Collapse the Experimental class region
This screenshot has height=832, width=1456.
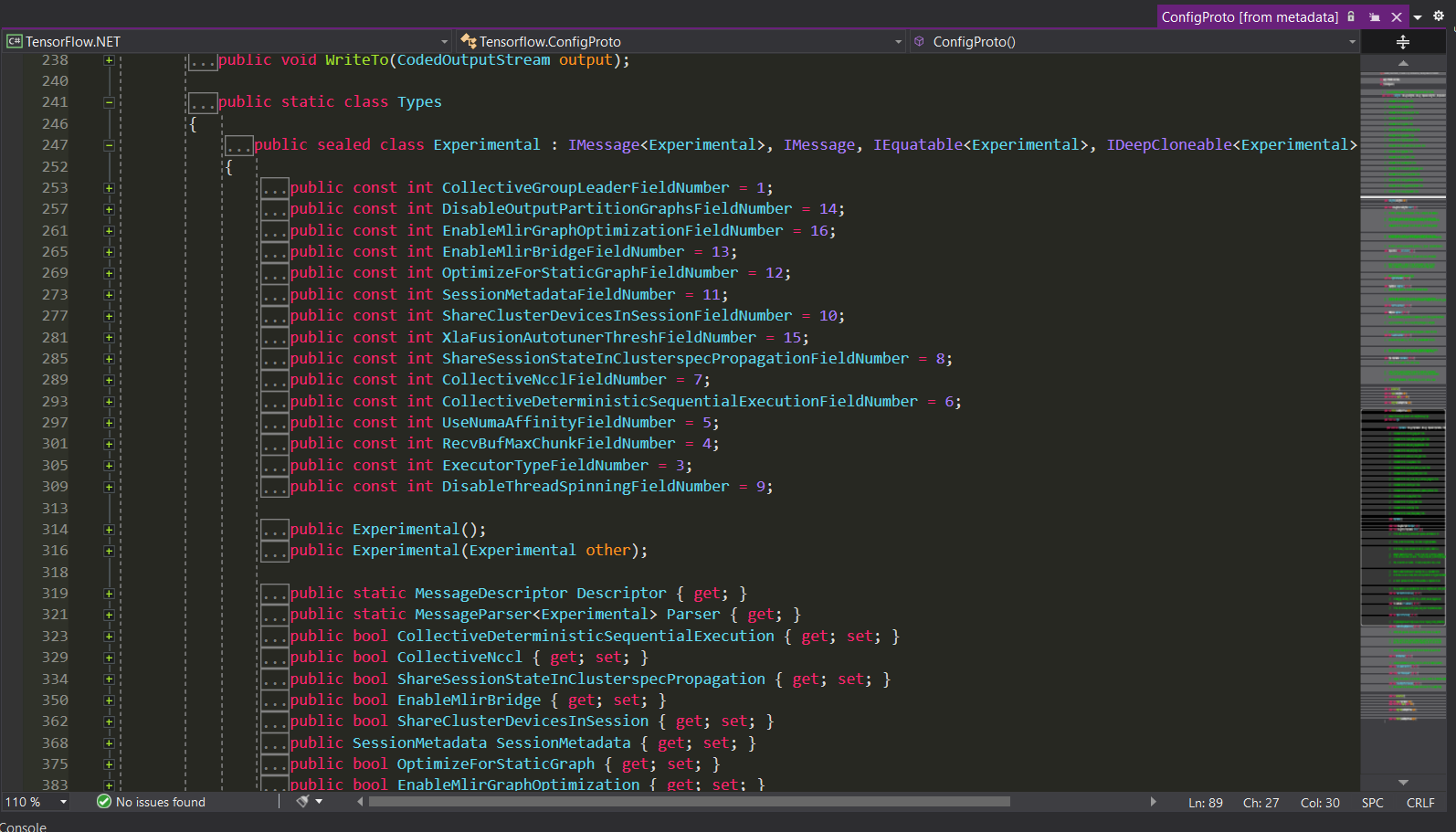tap(109, 145)
